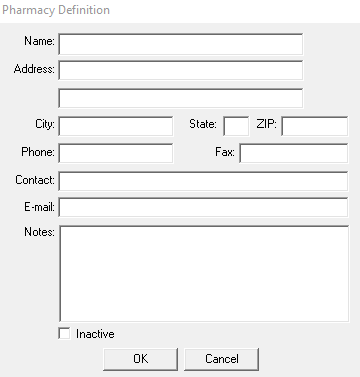Dismiss dialog using Cancel button
Screen dimensions: 360x377
222,359
